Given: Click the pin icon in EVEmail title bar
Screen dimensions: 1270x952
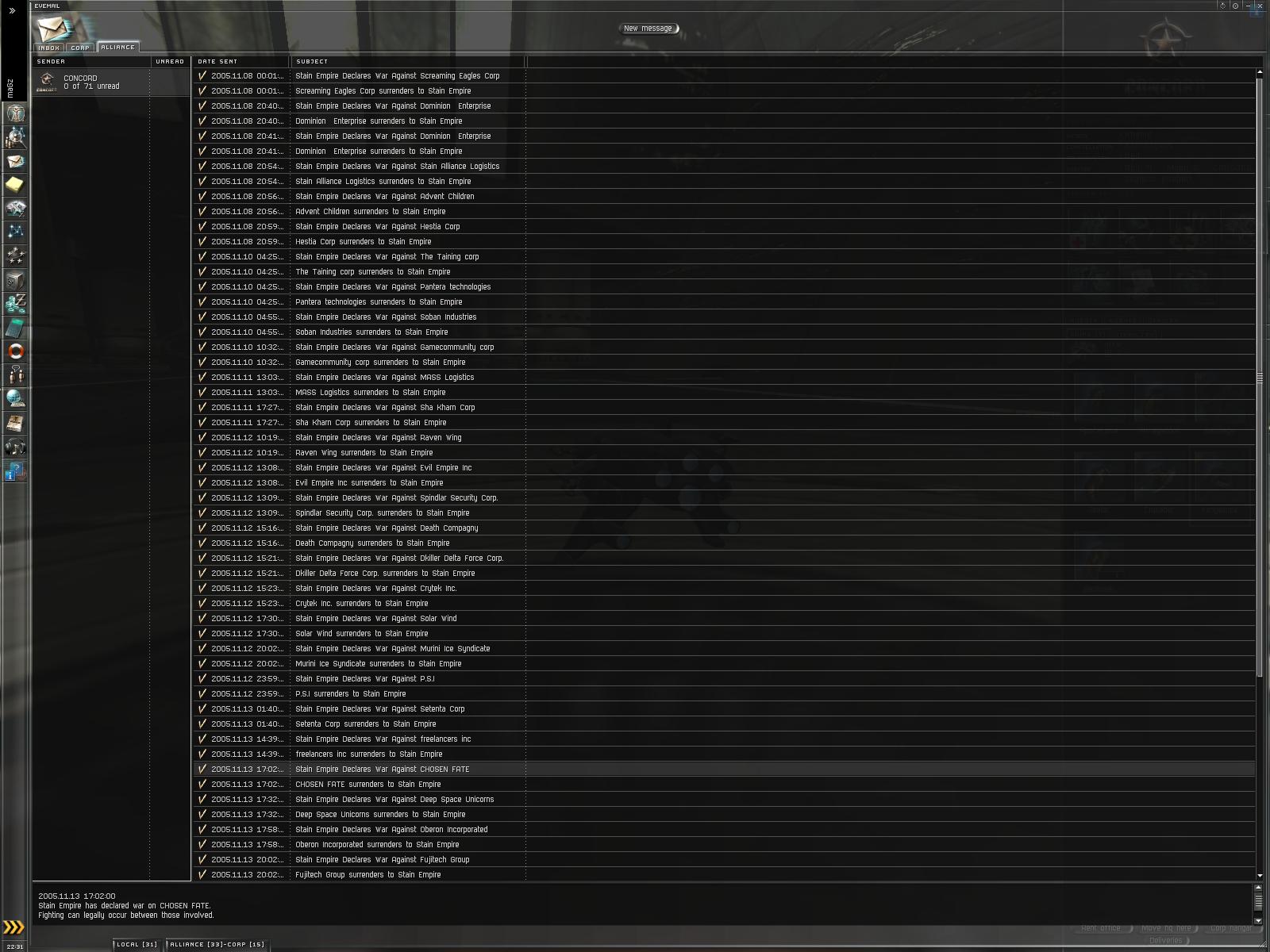Looking at the screenshot, I should pyautogui.click(x=1222, y=6).
